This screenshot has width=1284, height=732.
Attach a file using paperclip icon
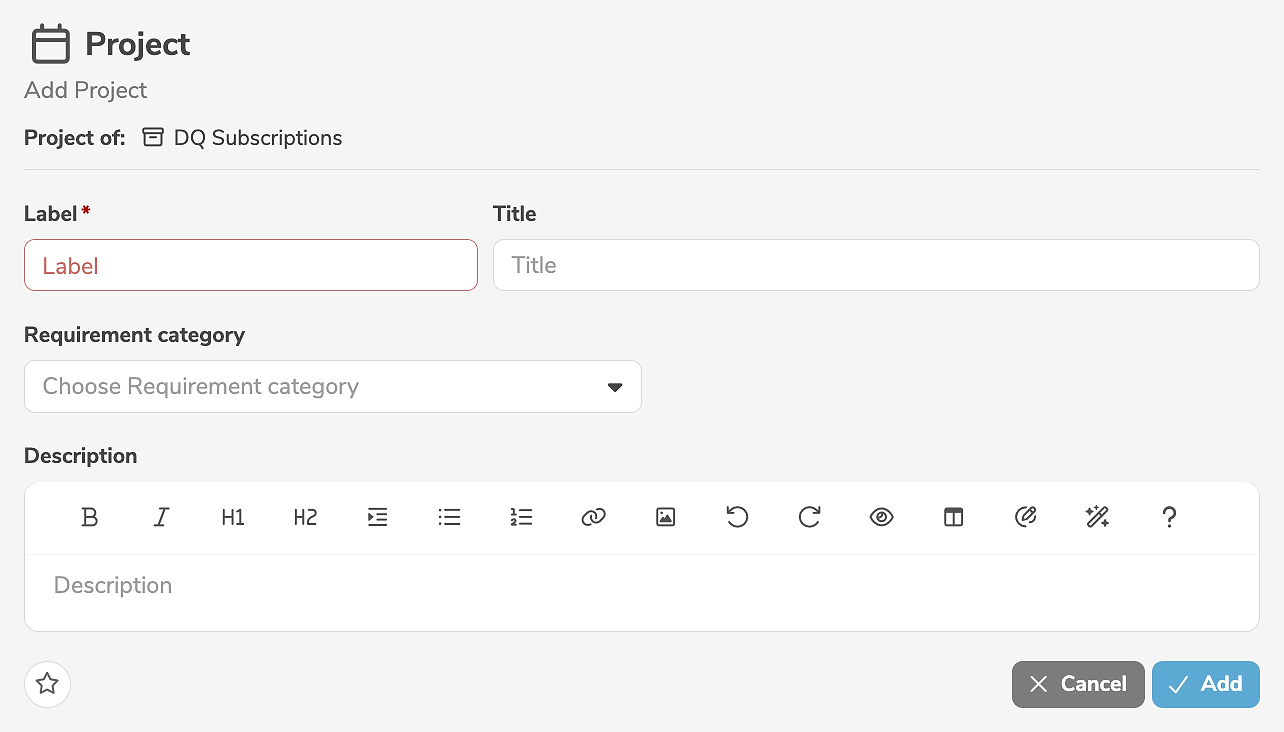pos(1025,517)
